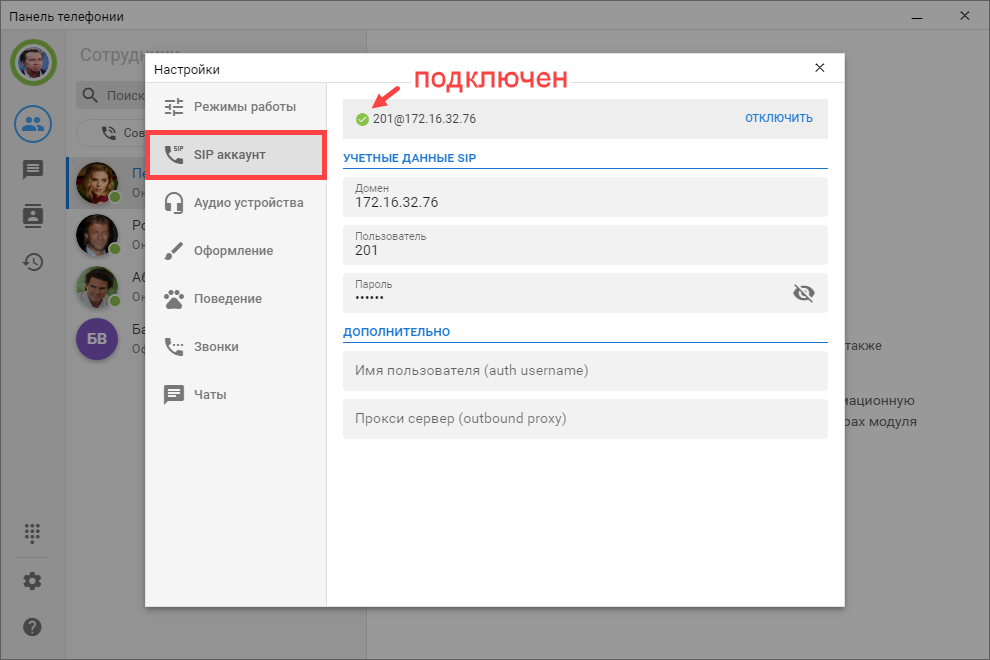Open the help question mark icon
This screenshot has height=660, width=990.
pos(33,627)
